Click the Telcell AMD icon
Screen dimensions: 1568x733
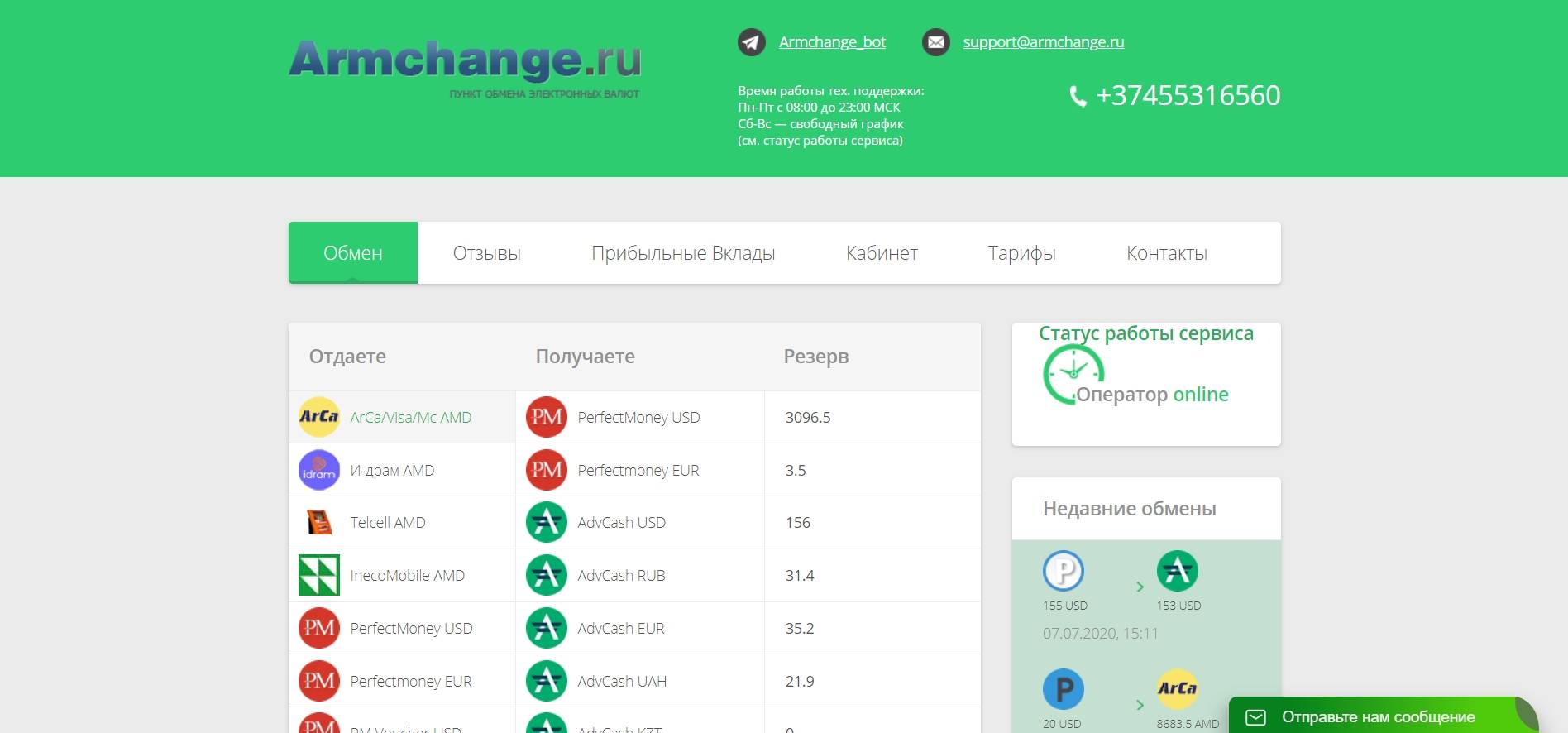pos(319,522)
